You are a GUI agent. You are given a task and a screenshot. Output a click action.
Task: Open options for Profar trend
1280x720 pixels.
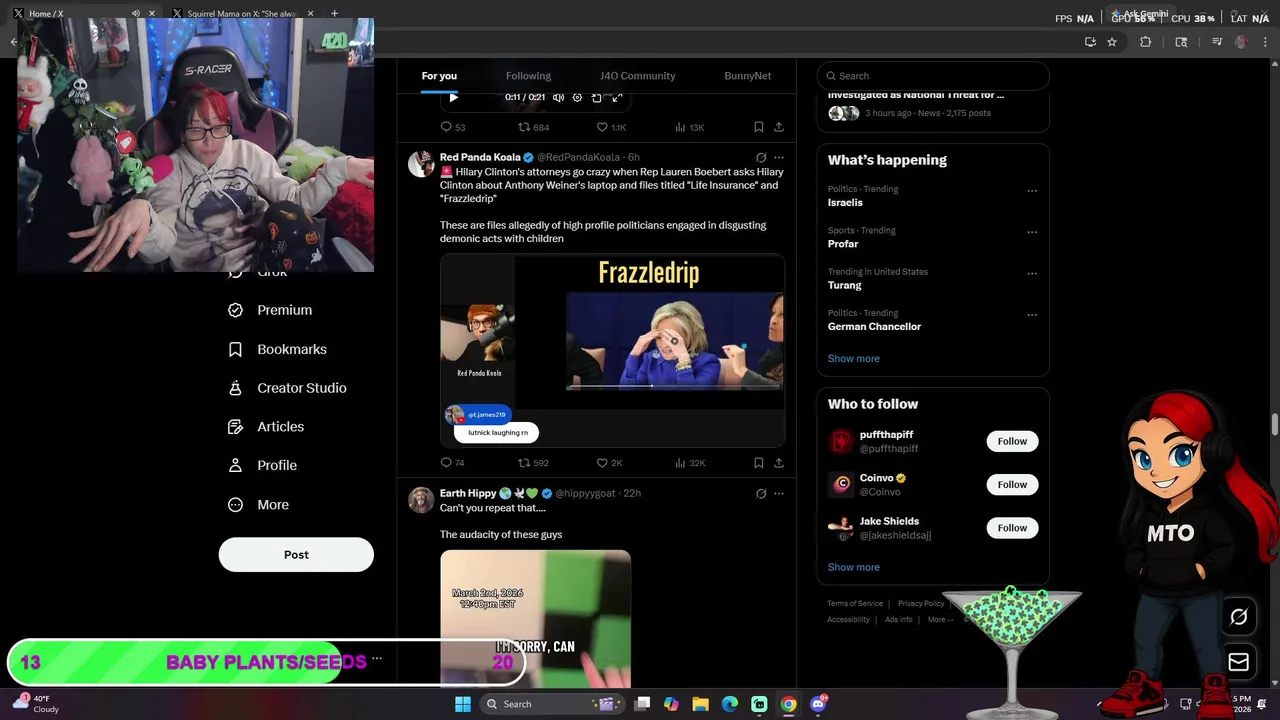tap(1032, 232)
